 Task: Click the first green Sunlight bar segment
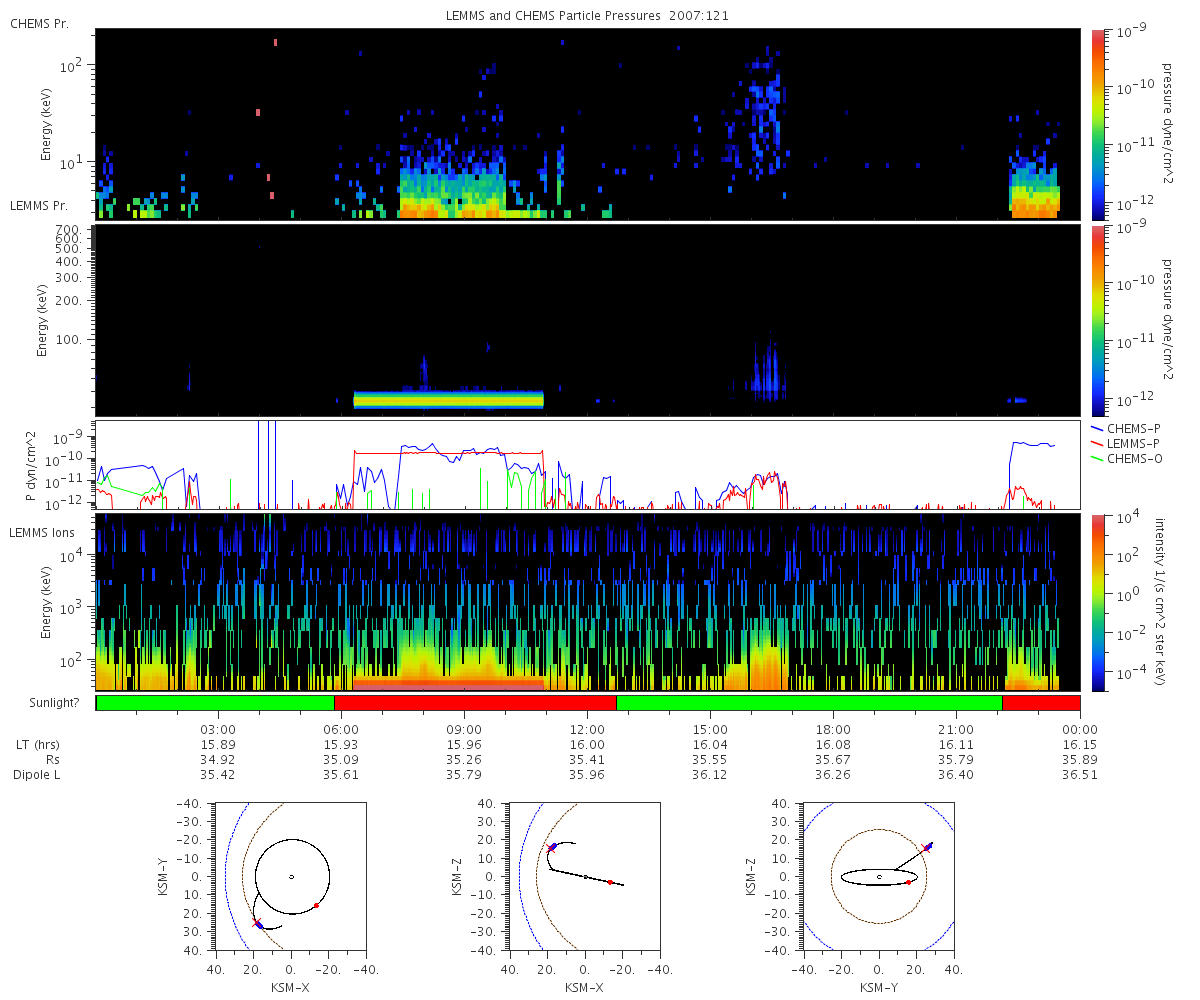pyautogui.click(x=215, y=703)
